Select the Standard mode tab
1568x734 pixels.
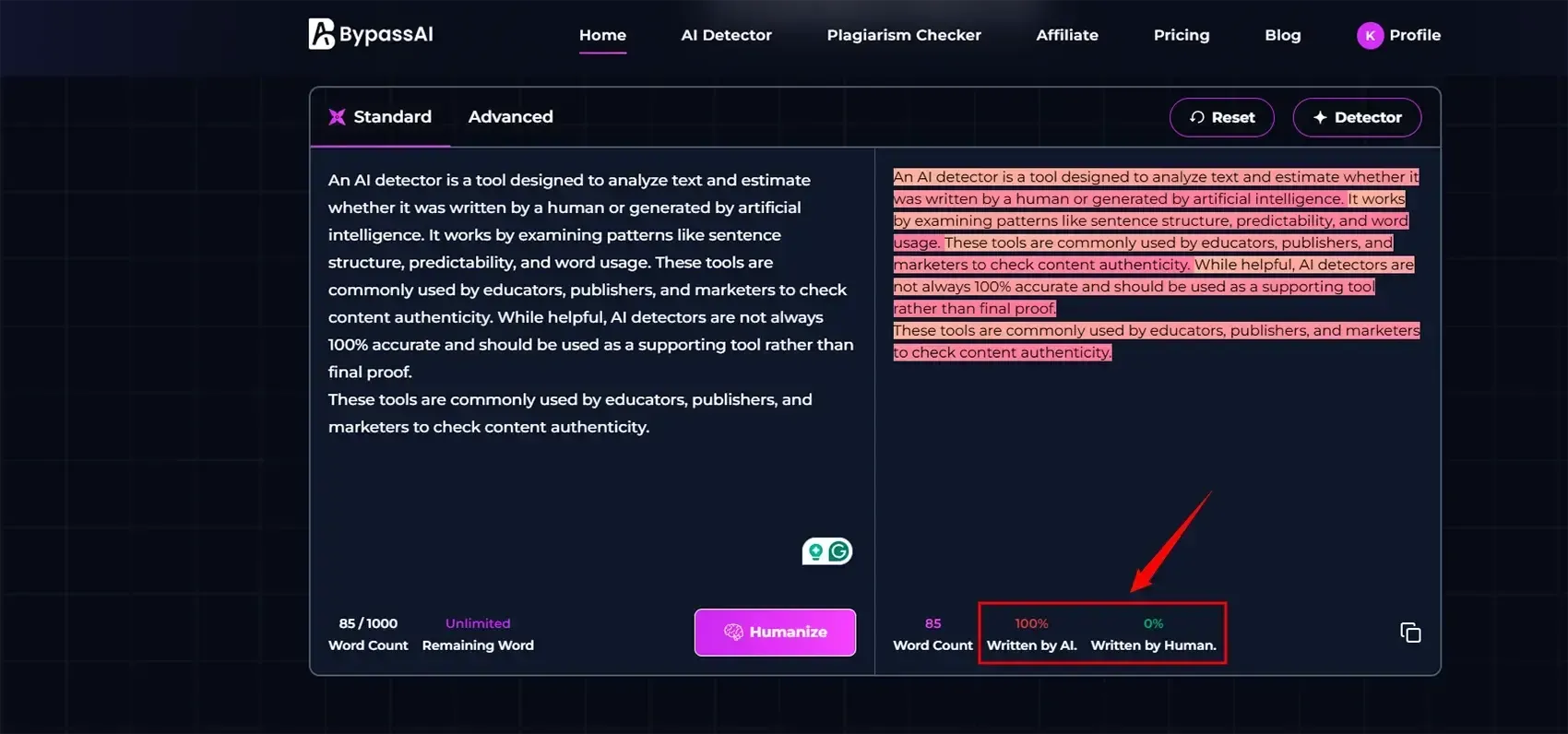pos(380,117)
